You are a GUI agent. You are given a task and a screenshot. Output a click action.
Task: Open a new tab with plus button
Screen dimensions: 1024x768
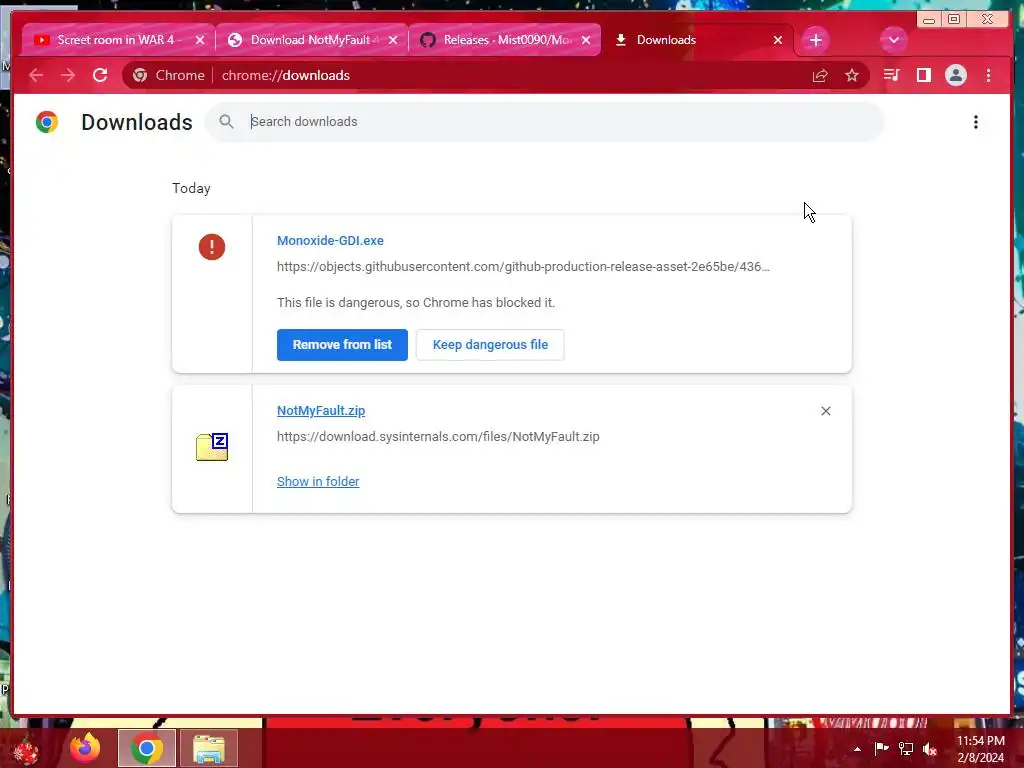(x=815, y=40)
